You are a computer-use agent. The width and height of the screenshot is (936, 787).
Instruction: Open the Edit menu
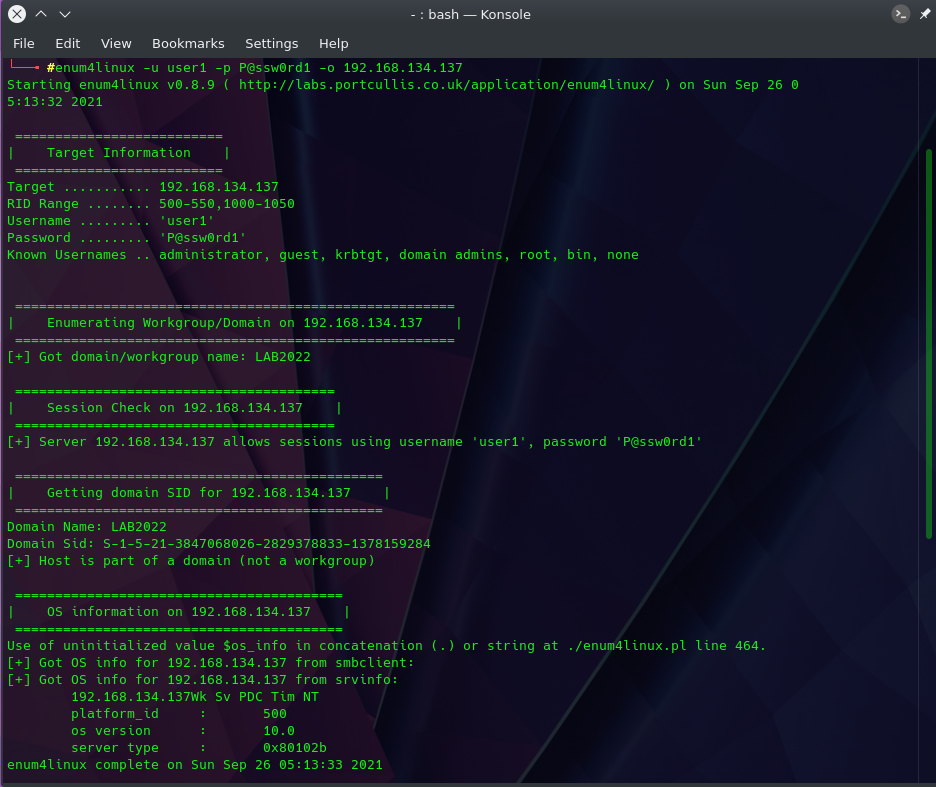click(x=67, y=44)
